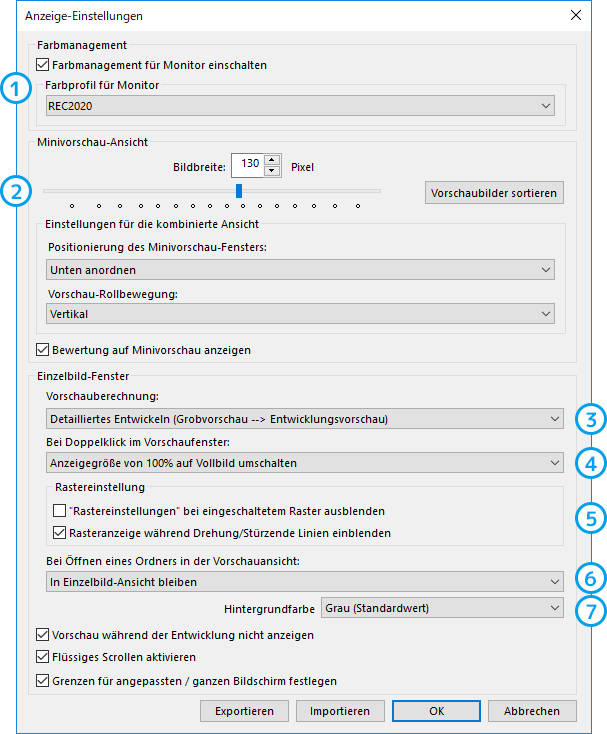Uncheck Bewertung auf Minivorschau anzeigen
This screenshot has height=734, width=607.
[x=43, y=350]
